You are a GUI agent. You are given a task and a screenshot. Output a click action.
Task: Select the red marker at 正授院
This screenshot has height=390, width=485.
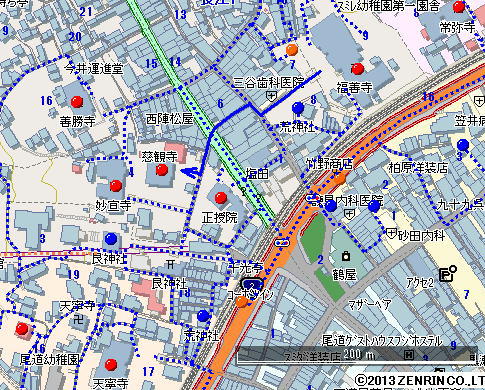(221, 198)
